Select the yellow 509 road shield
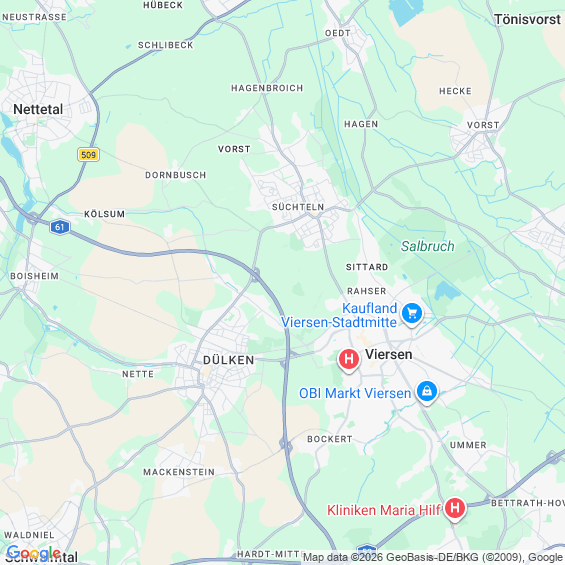This screenshot has width=565, height=565. 88,155
